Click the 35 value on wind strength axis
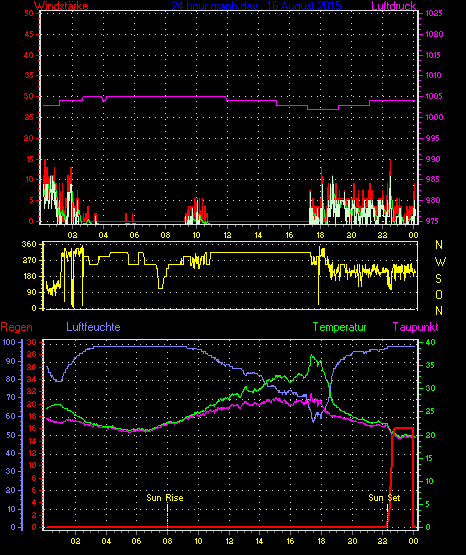Viewport: 466px width, 555px height. [x=29, y=75]
